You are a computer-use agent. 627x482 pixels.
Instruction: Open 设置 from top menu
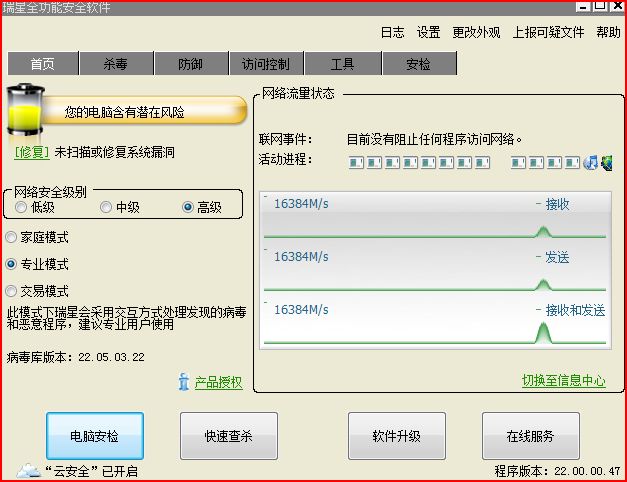coord(428,32)
